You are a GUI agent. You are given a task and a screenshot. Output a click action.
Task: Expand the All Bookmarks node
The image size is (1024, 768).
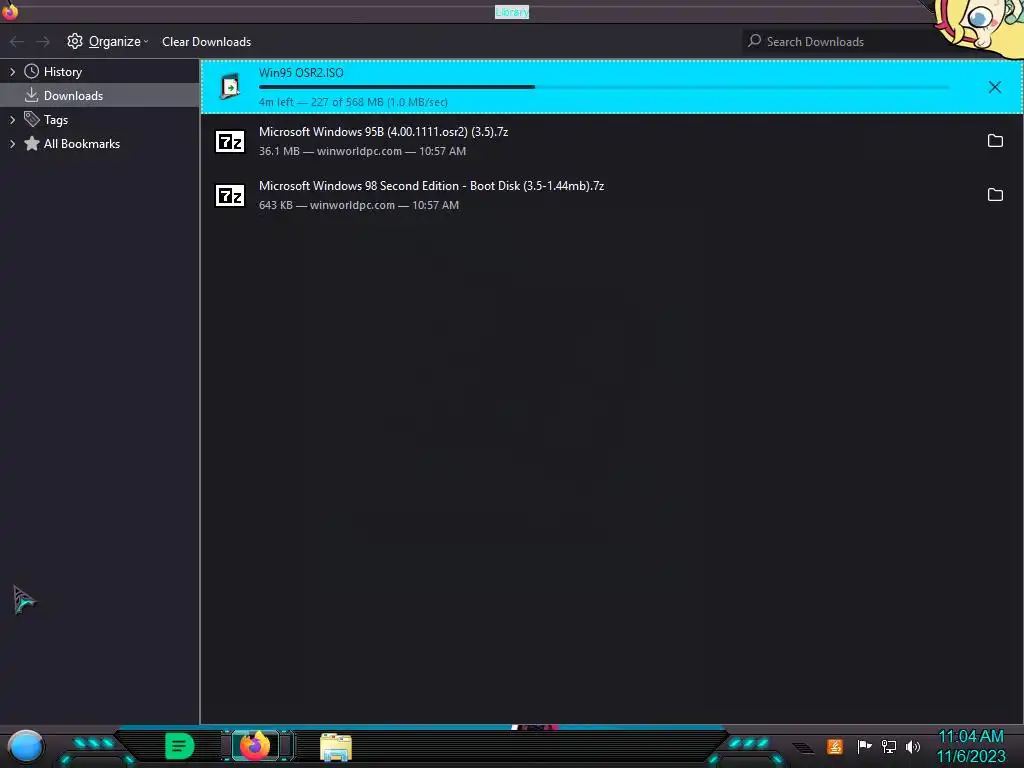[x=12, y=144]
